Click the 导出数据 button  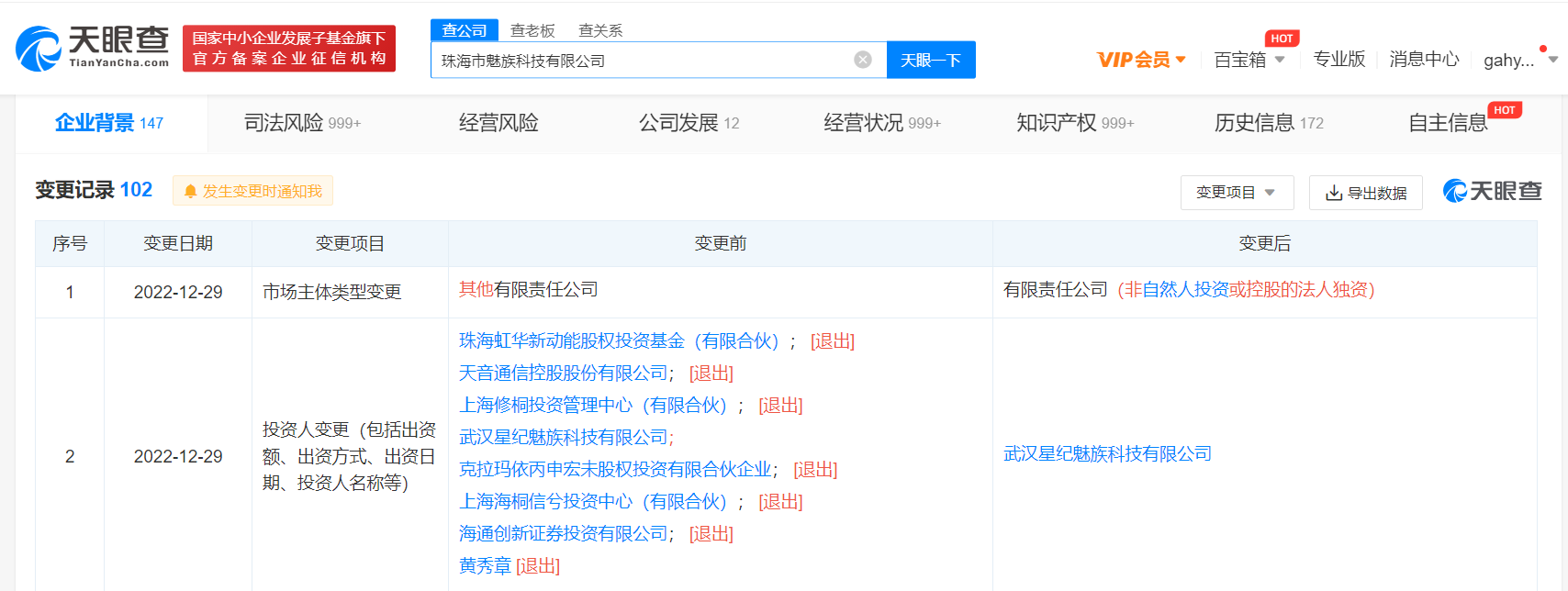1366,193
